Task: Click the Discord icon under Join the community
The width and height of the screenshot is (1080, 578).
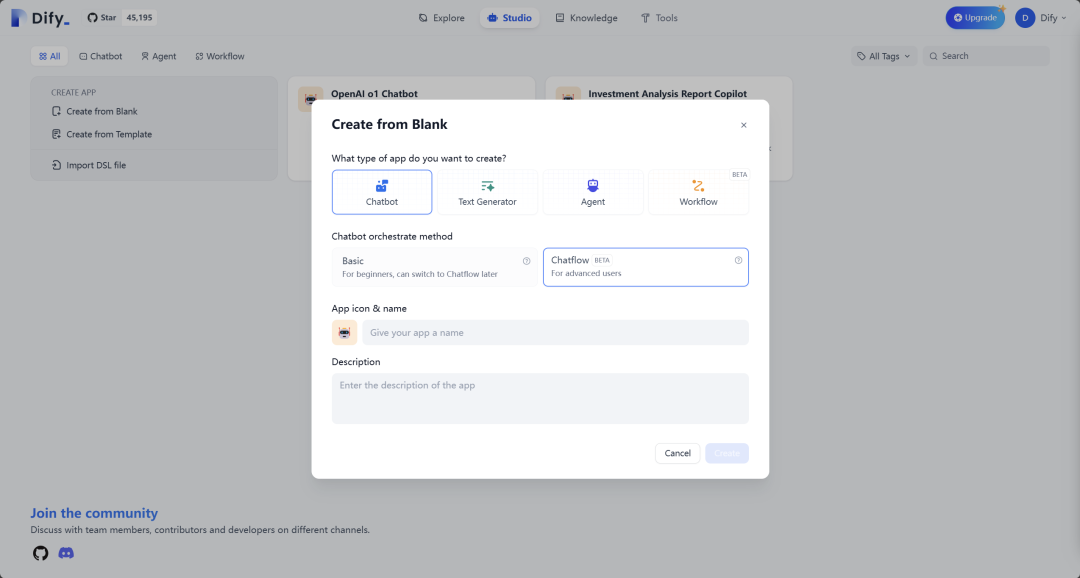Action: (66, 553)
